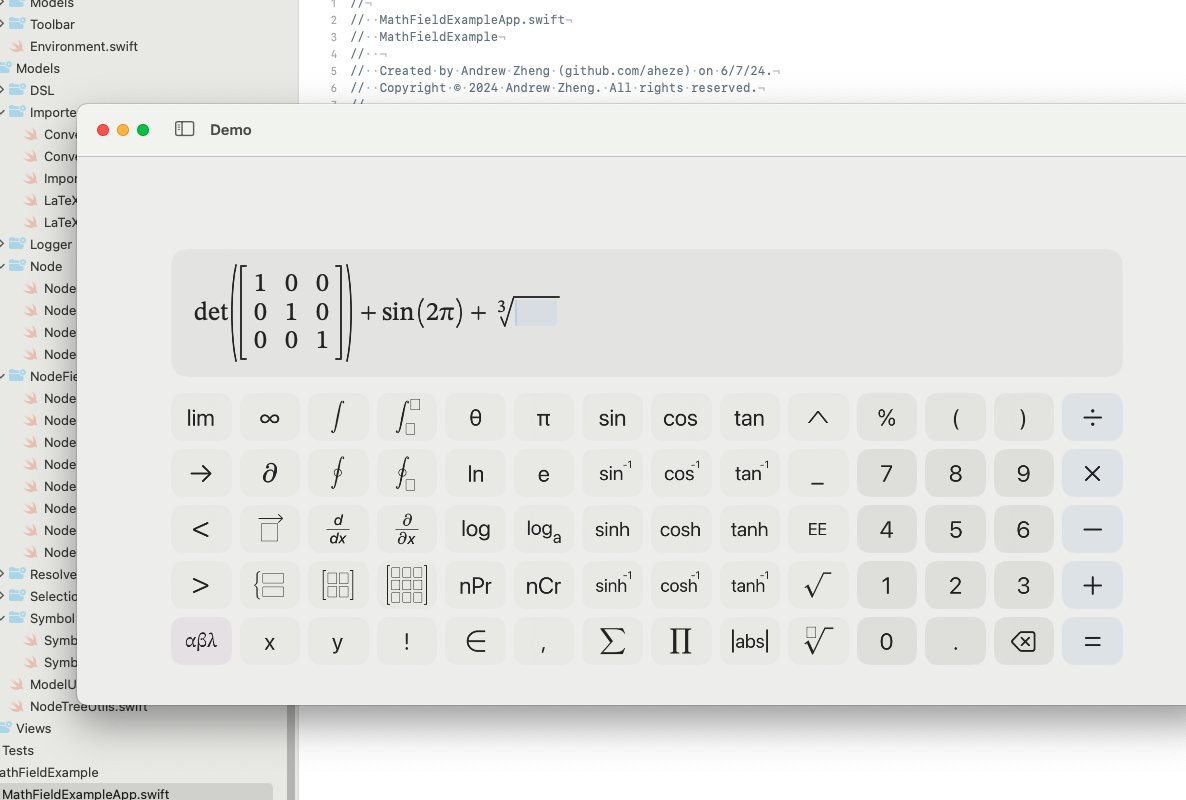
Task: Insert the partial derivative ∂ symbol key
Action: tap(269, 473)
